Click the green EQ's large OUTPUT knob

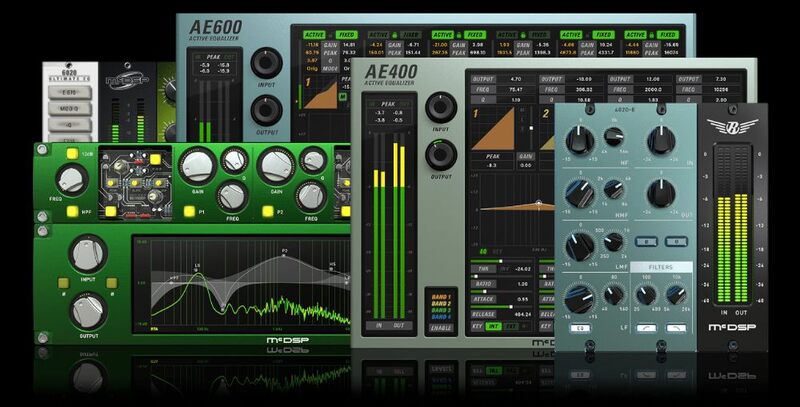tap(88, 311)
